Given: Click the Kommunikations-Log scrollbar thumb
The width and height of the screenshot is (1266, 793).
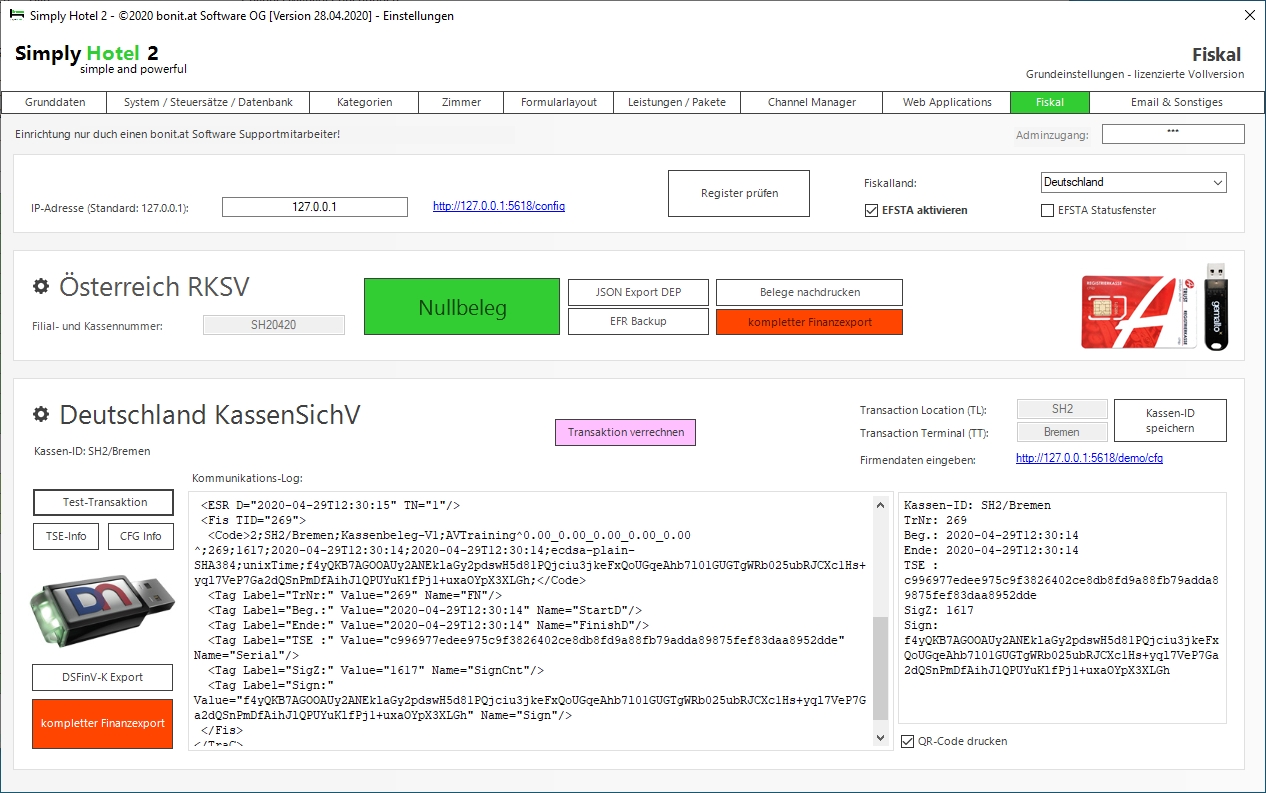Looking at the screenshot, I should click(x=880, y=668).
